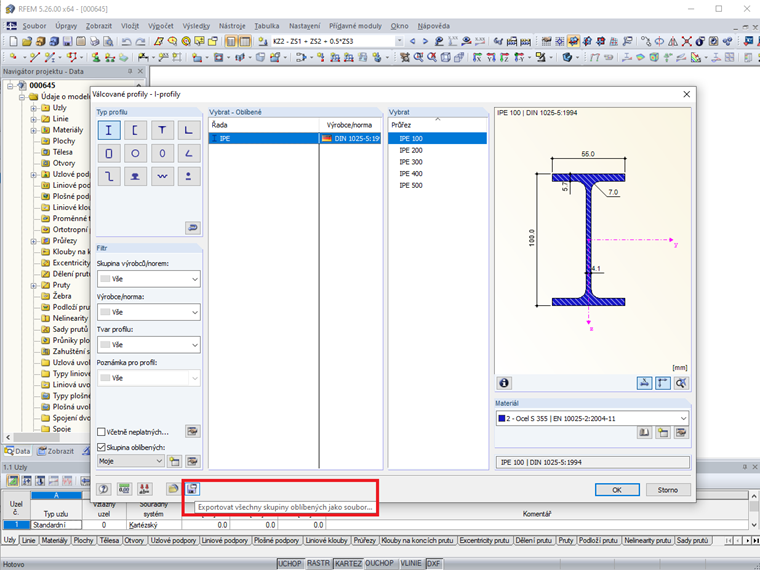Viewport: 760px width, 570px height.
Task: Click Typ uzlu cell Standardní
Action: [56, 525]
